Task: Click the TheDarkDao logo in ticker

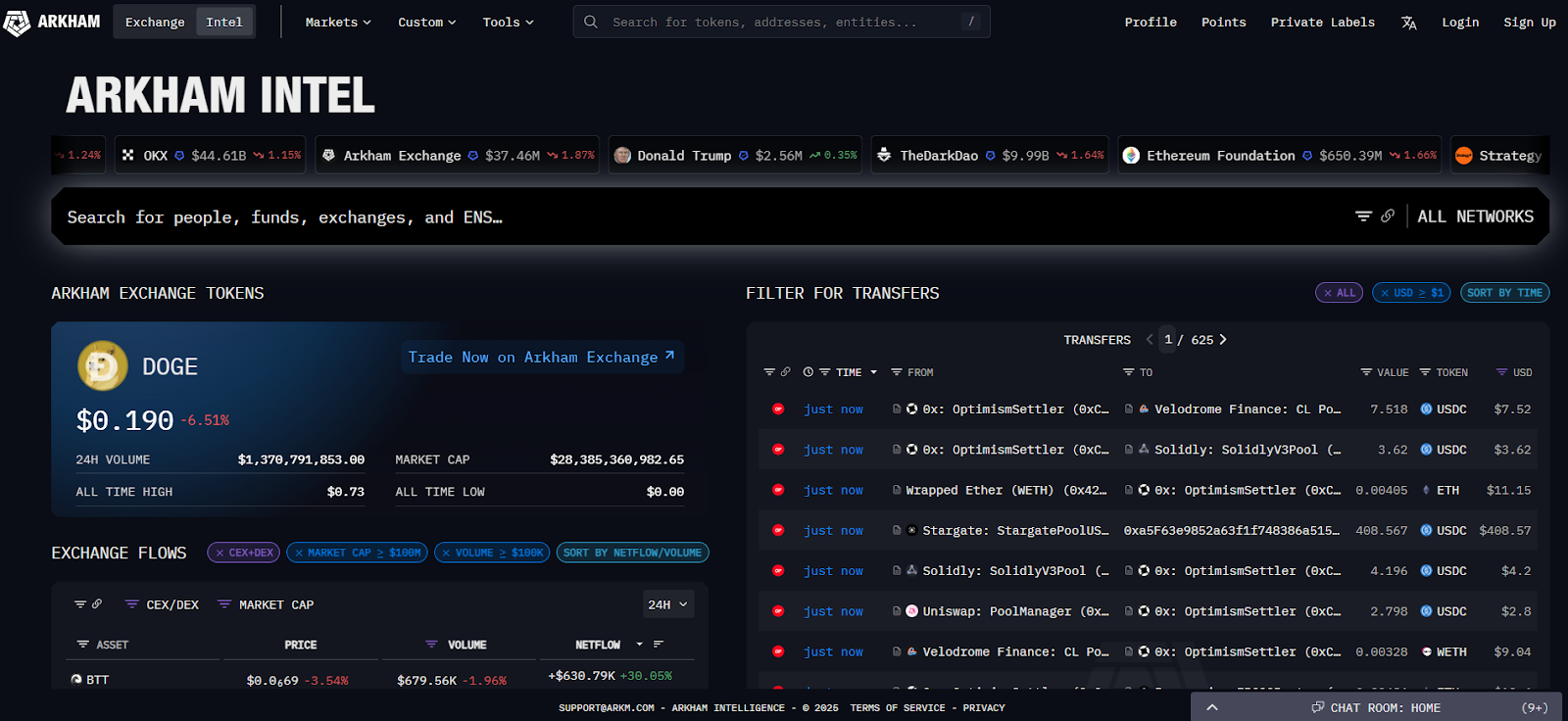Action: pos(884,155)
